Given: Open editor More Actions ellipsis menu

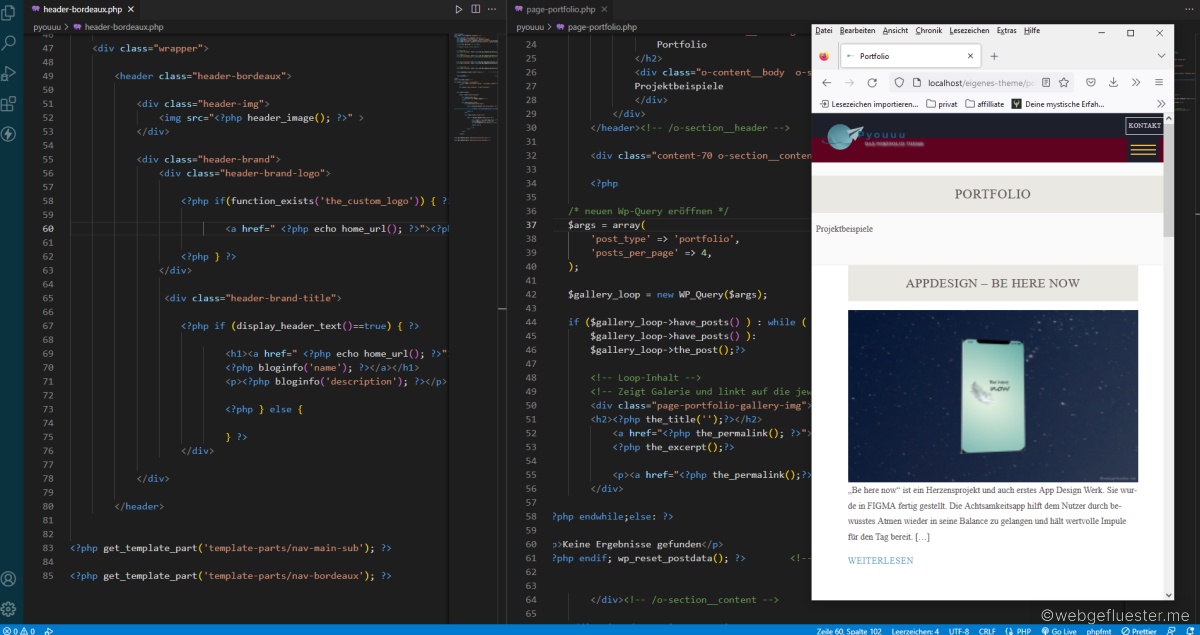Looking at the screenshot, I should coord(494,9).
